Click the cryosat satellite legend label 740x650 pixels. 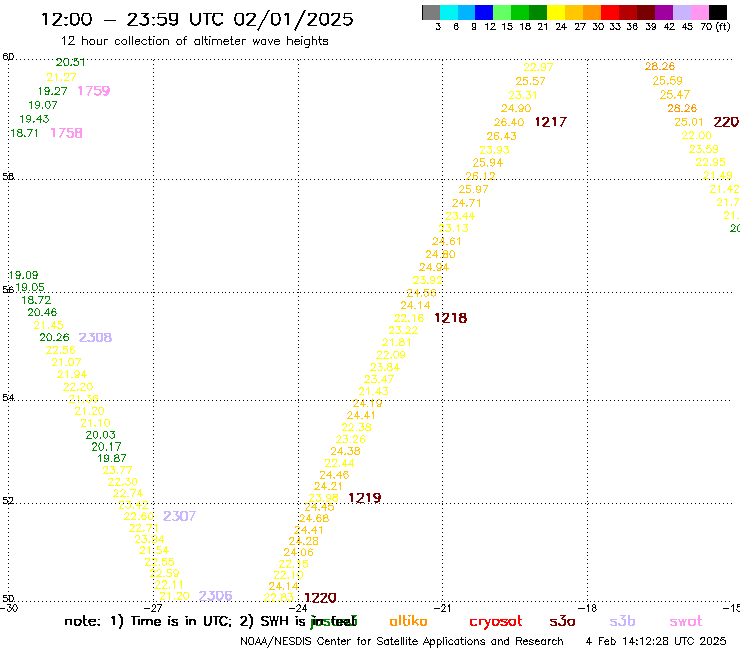[x=496, y=622]
